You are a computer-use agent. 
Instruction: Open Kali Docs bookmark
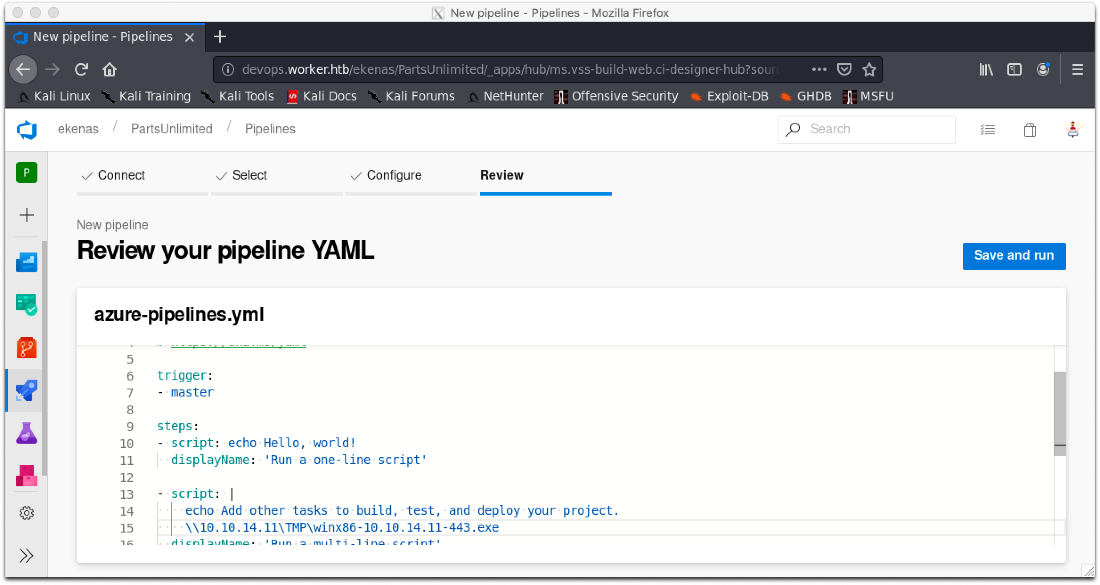[x=322, y=96]
